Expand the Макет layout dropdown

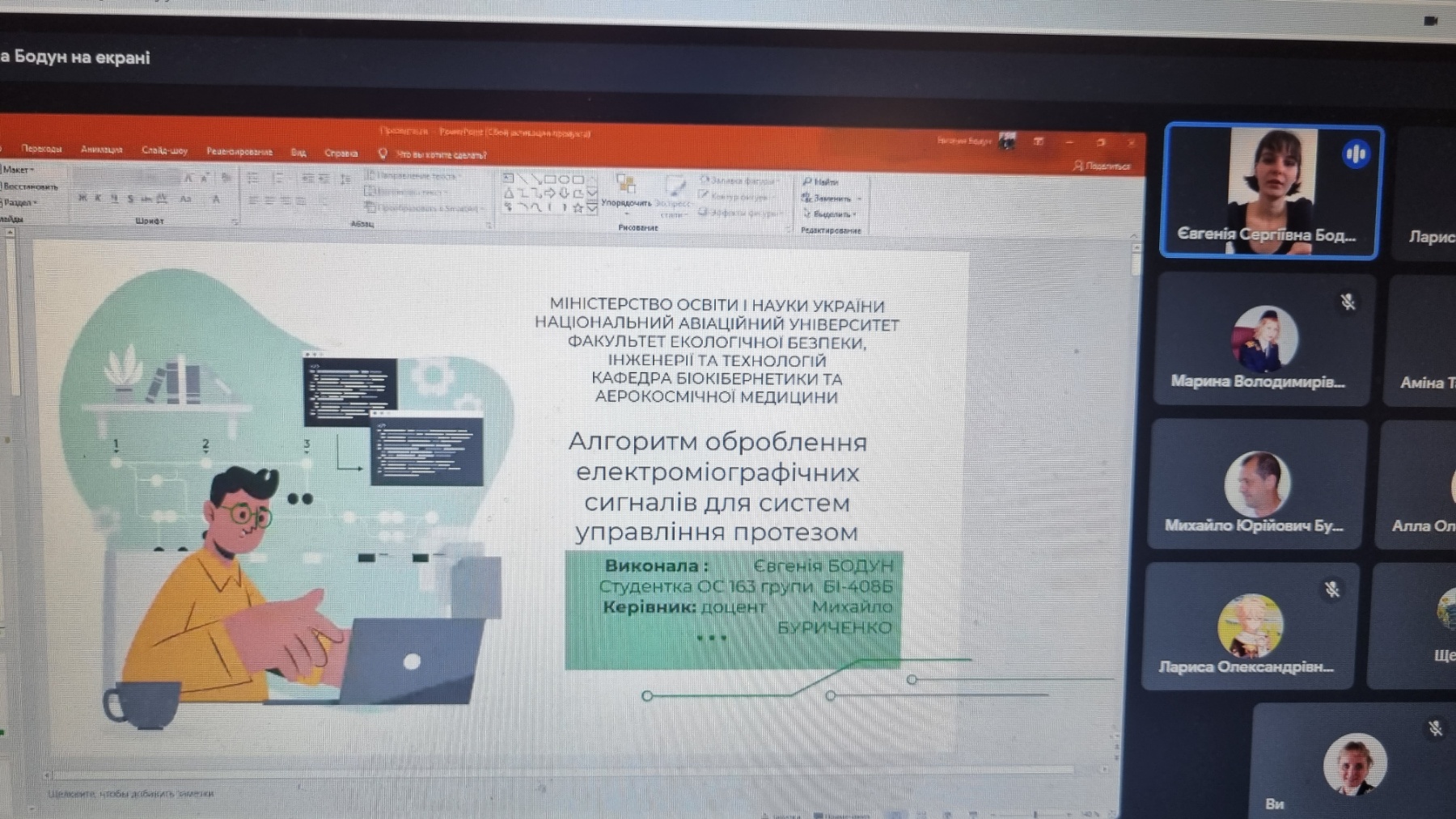pyautogui.click(x=18, y=170)
